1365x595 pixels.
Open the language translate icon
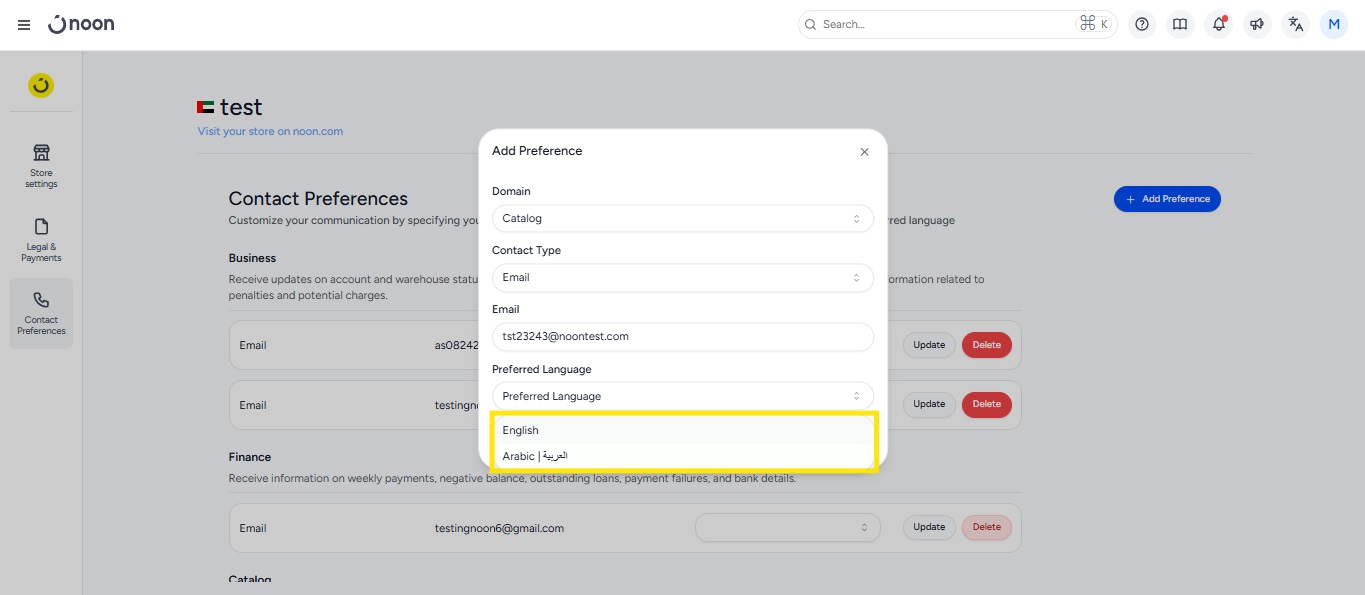point(1296,25)
